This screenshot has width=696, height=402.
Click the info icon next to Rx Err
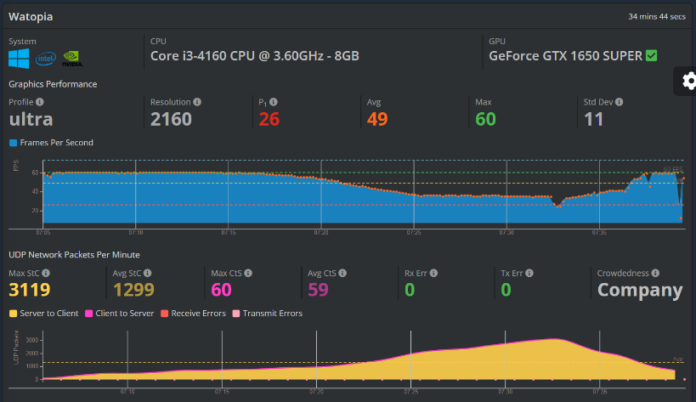(435, 272)
